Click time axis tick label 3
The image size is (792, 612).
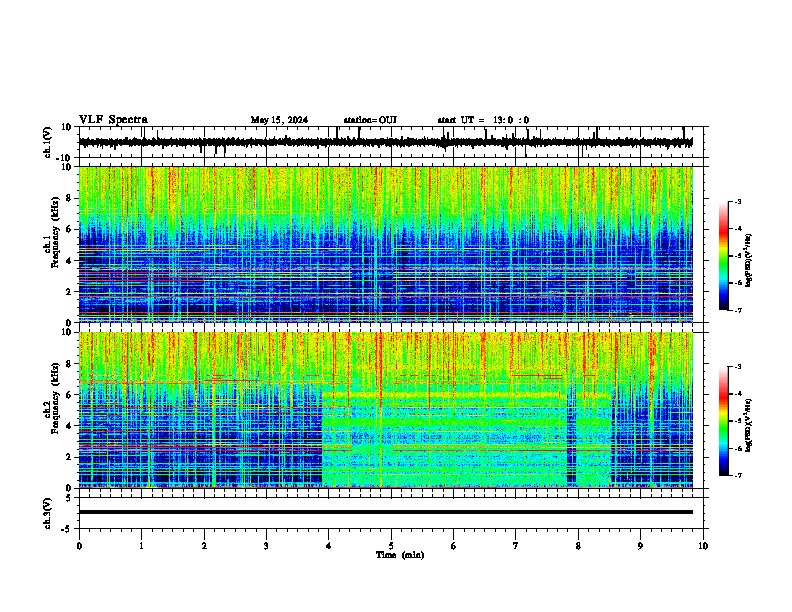point(266,546)
